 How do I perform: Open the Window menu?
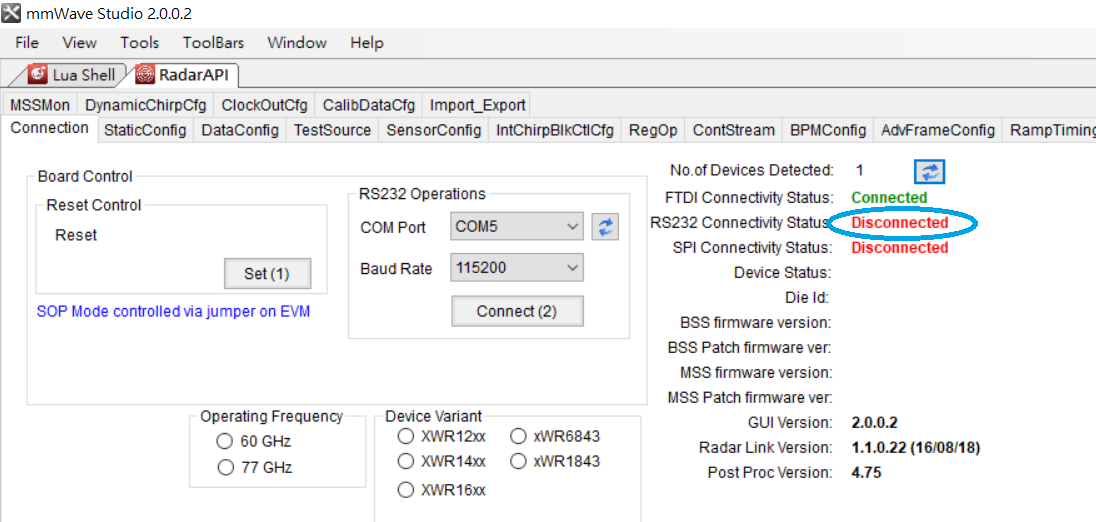tap(296, 43)
